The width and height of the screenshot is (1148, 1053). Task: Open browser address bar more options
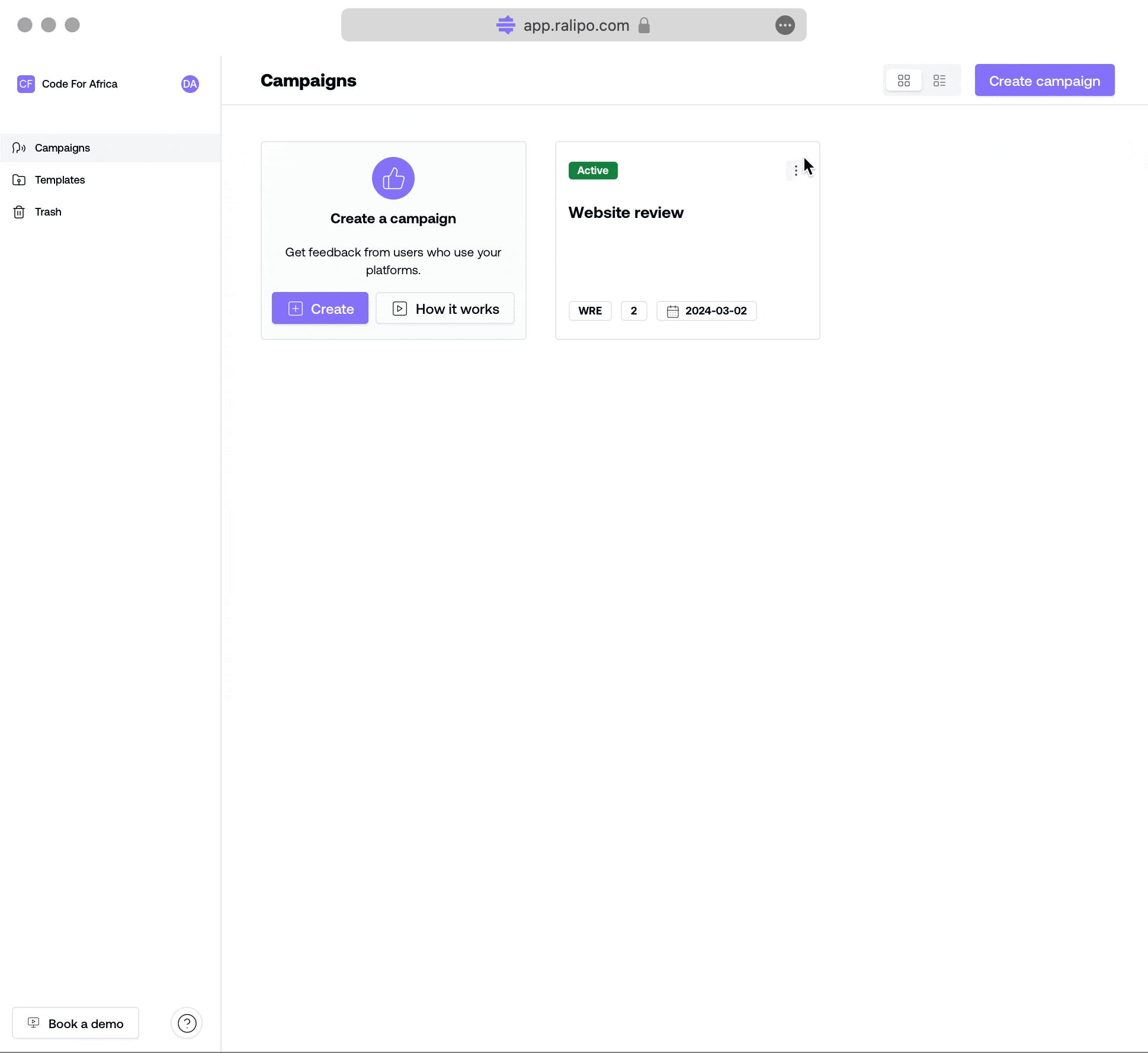[x=784, y=25]
